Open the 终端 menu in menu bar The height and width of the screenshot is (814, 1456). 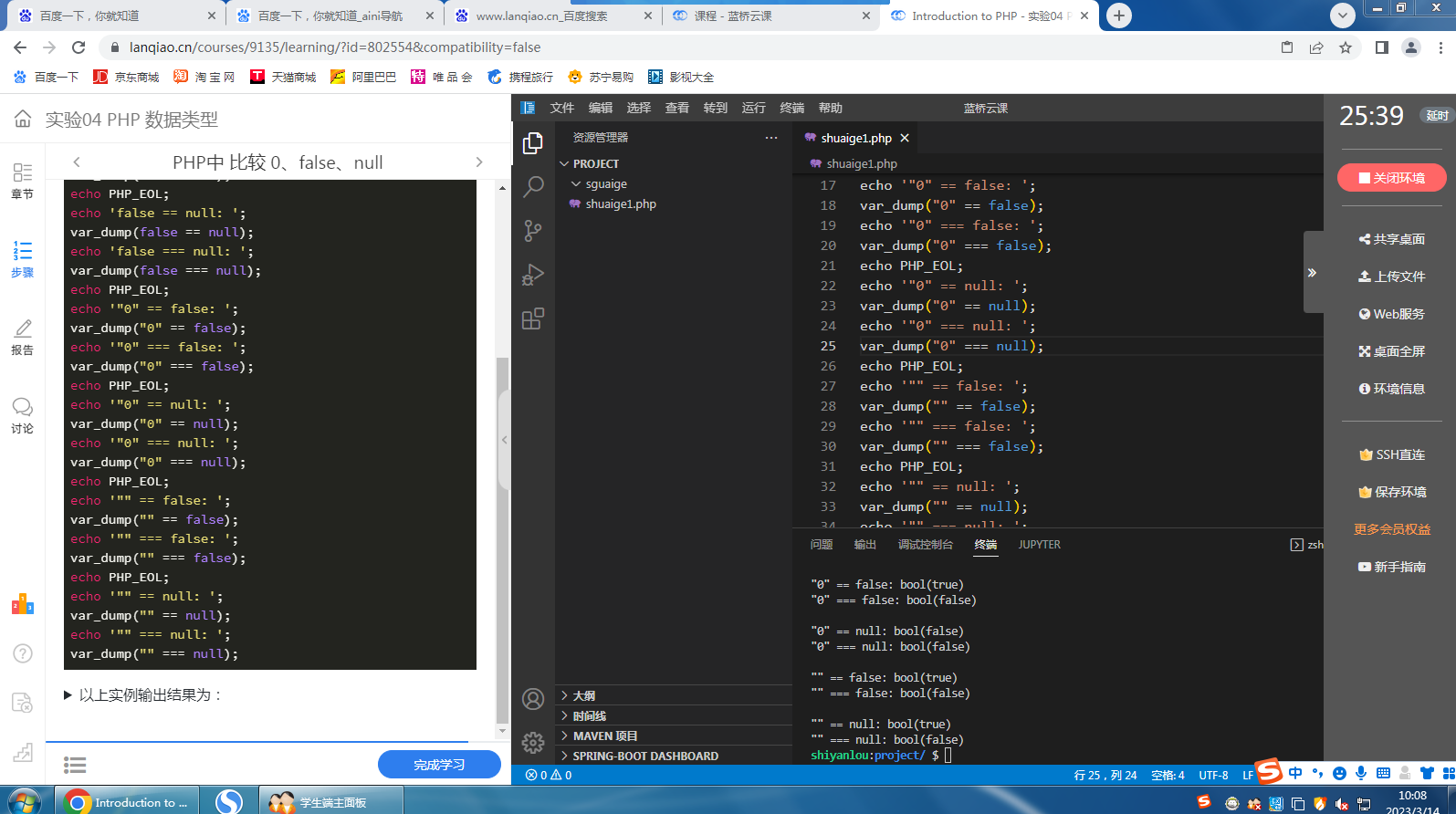791,108
